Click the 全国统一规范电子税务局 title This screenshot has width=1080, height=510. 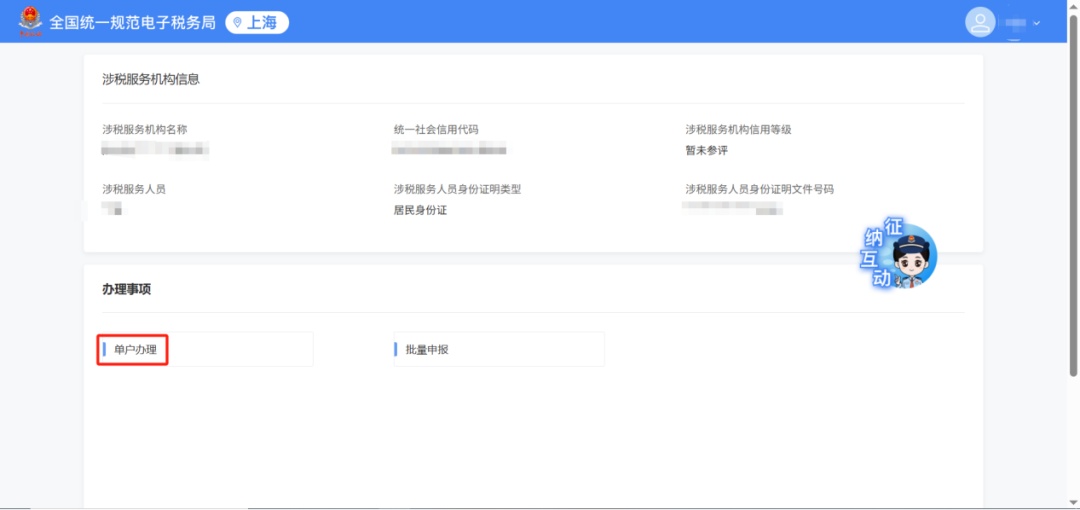(x=132, y=22)
